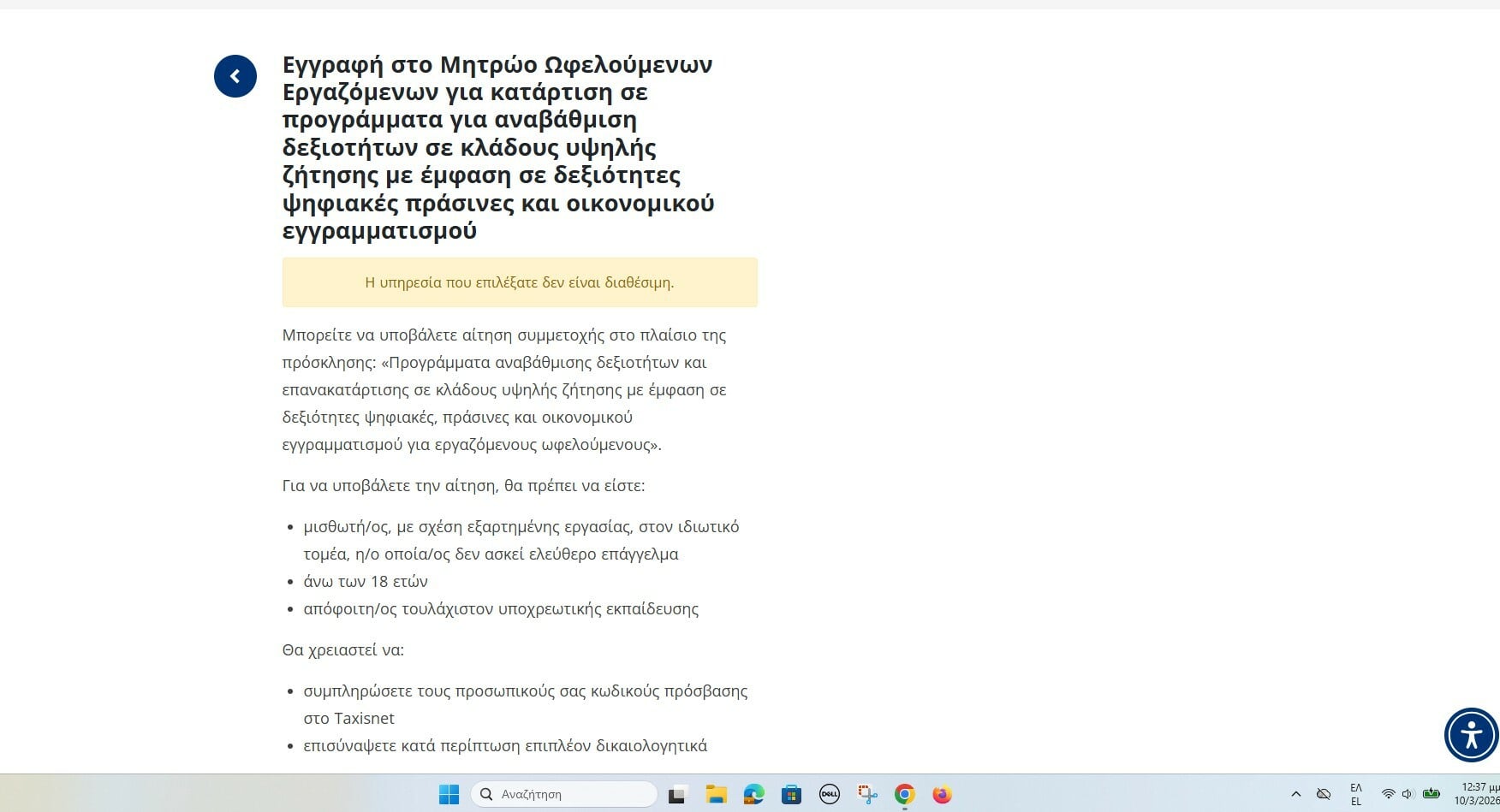Open Task View from the taskbar

point(677,795)
